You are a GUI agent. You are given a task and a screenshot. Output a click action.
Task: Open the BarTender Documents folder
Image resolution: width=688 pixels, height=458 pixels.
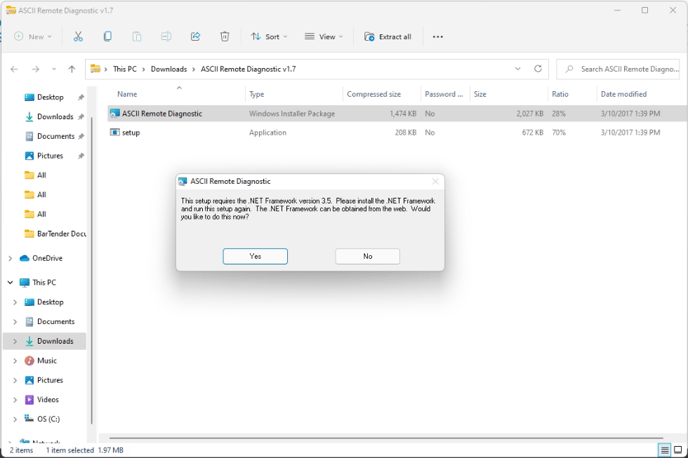point(55,234)
